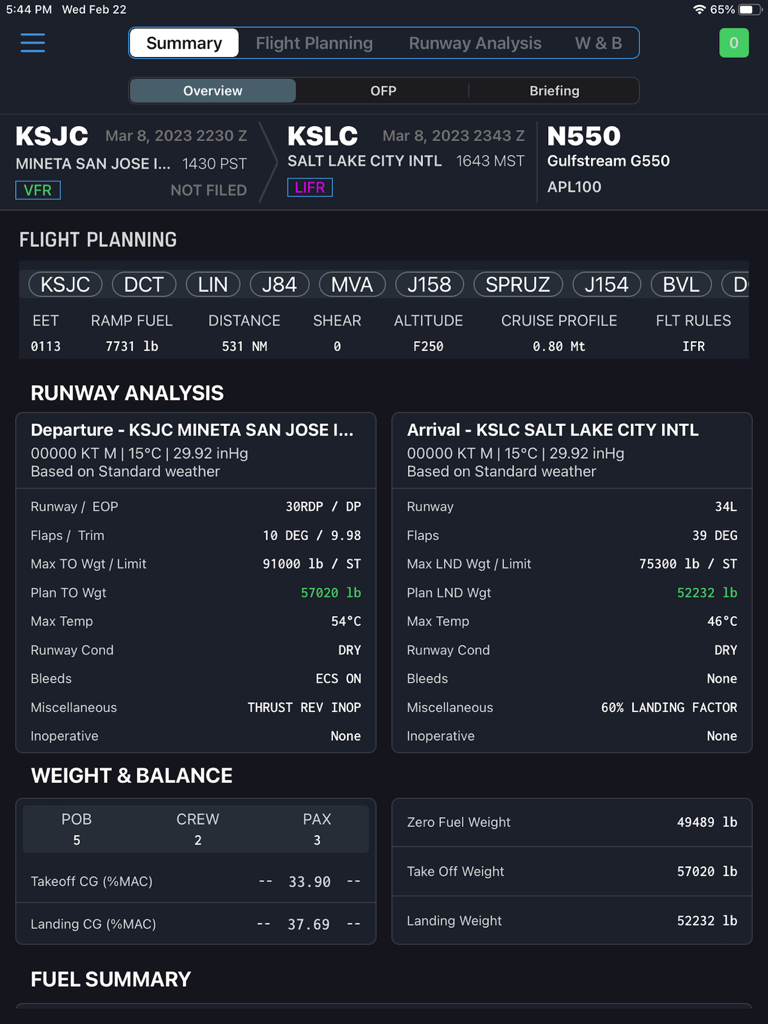The height and width of the screenshot is (1024, 768).
Task: Open the hamburger navigation menu
Action: tap(32, 43)
